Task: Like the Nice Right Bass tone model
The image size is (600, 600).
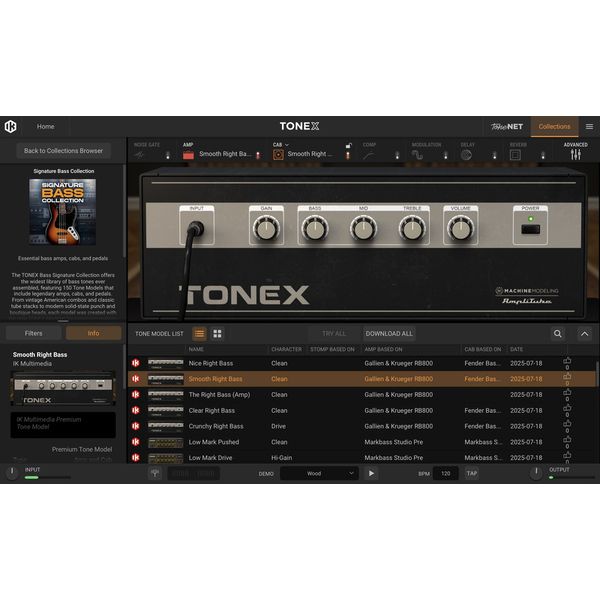Action: click(x=567, y=363)
